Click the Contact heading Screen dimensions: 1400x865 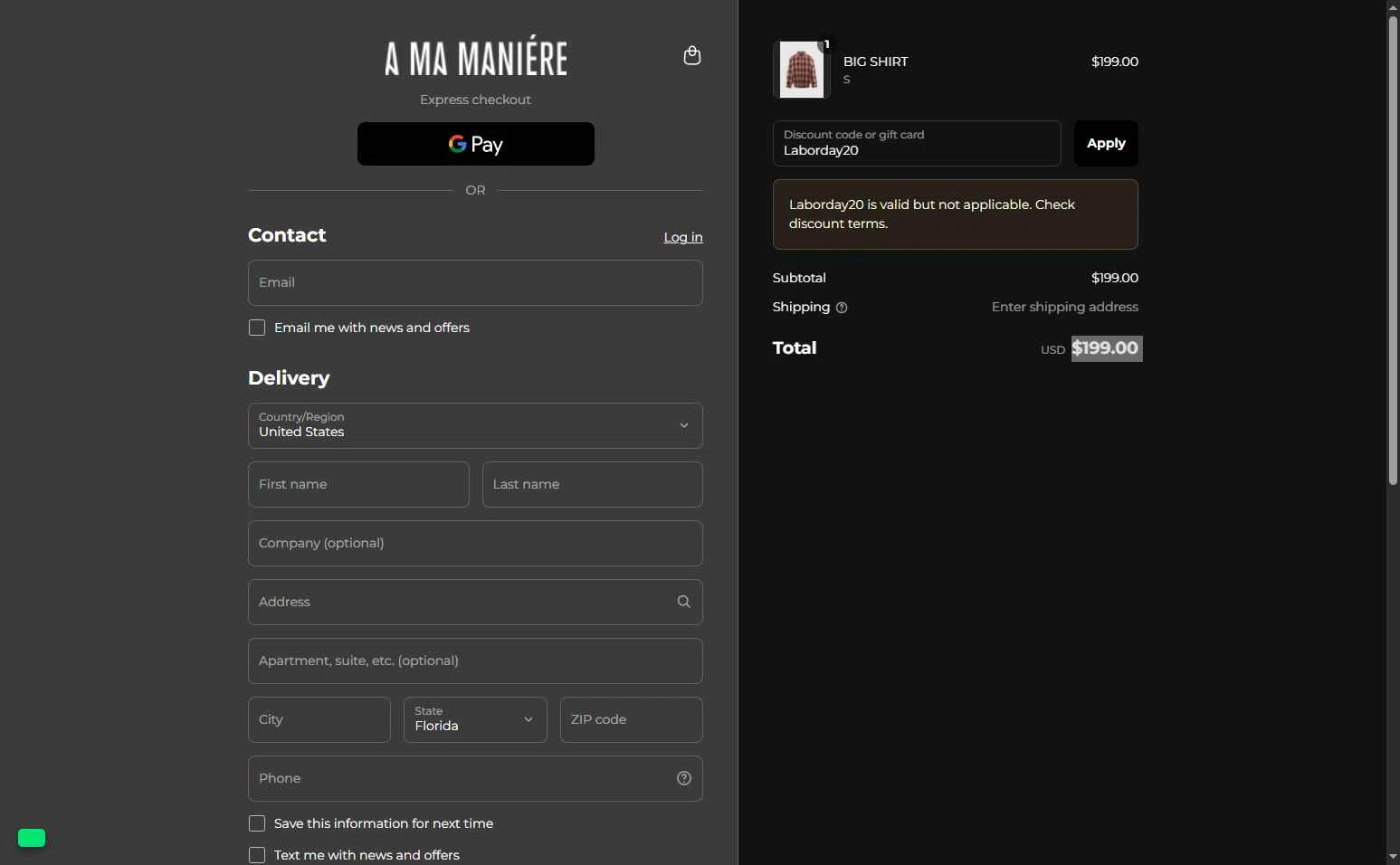287,235
